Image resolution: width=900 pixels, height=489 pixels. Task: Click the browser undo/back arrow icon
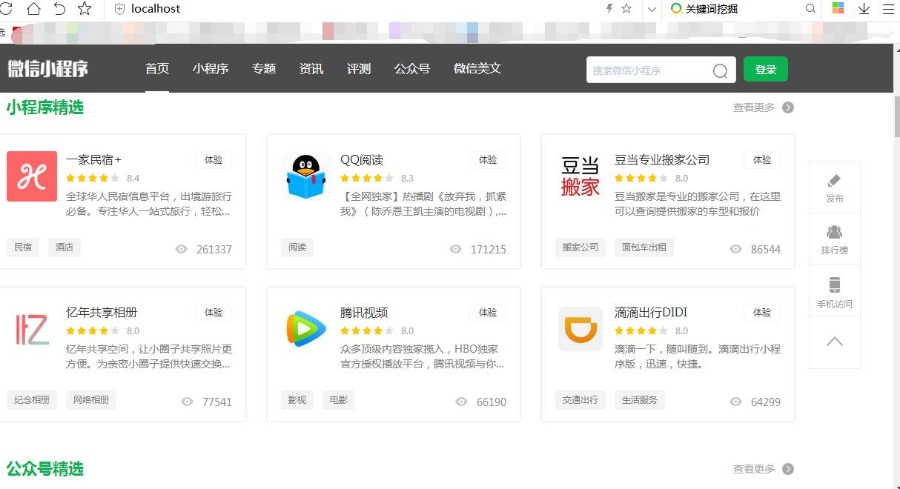click(59, 9)
